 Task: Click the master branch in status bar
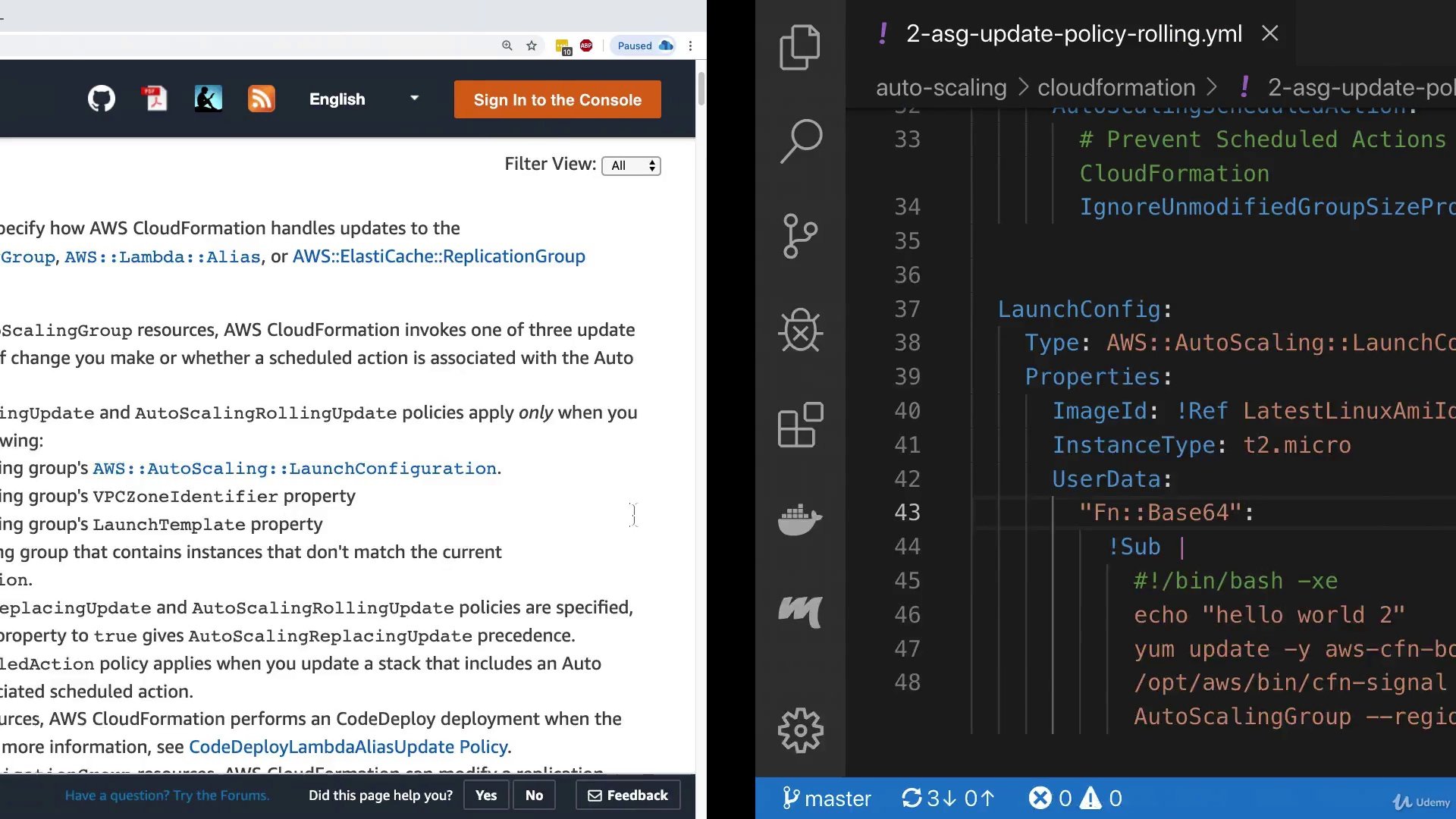click(x=826, y=799)
